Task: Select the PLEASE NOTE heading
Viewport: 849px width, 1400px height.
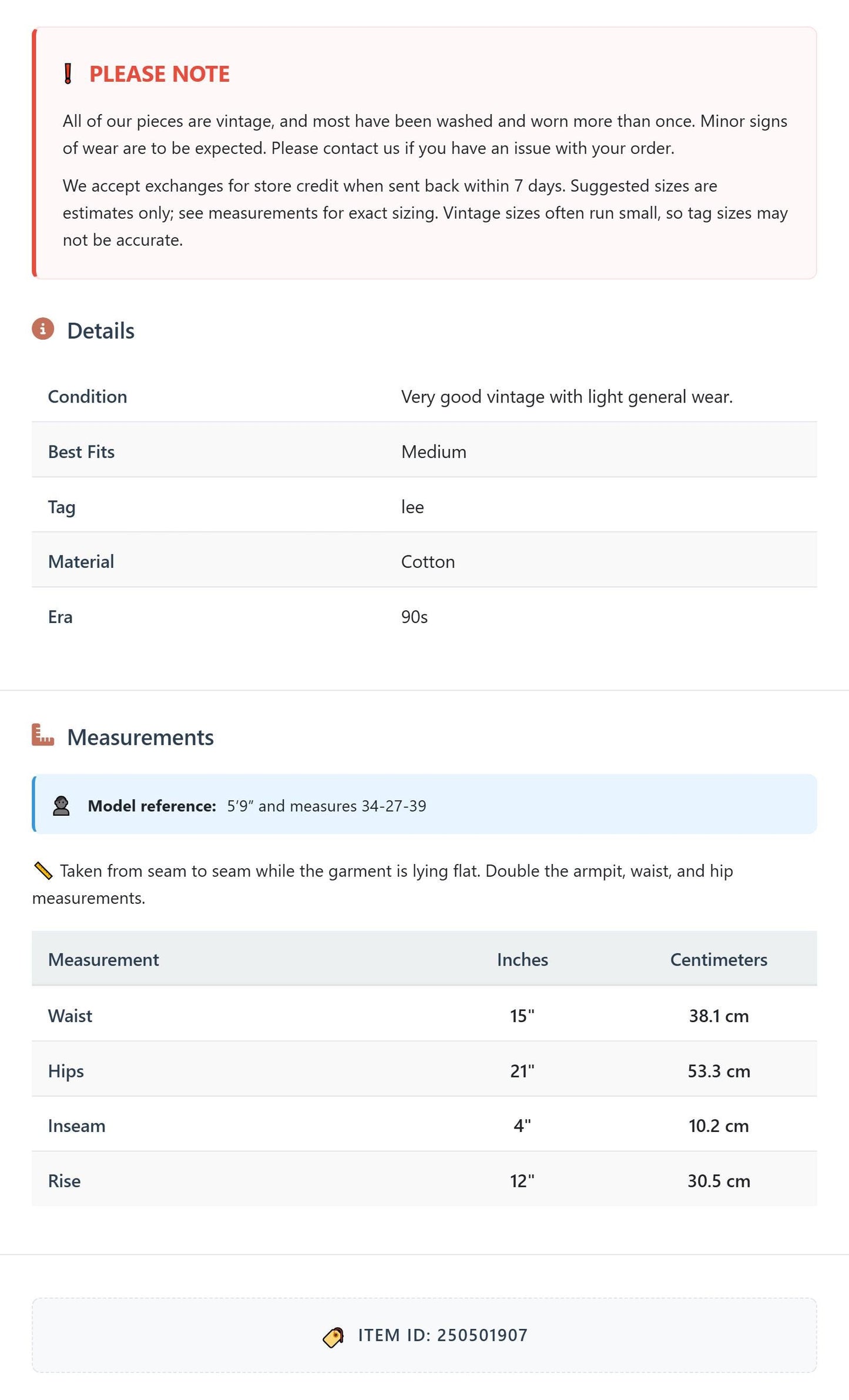Action: [159, 74]
